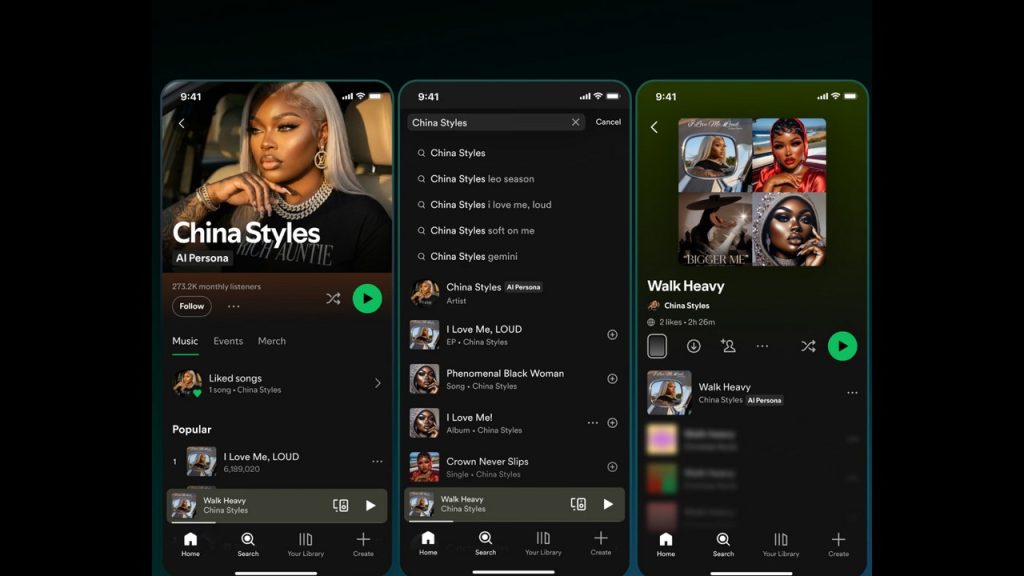Open options for Walk Heavy track row

[852, 393]
